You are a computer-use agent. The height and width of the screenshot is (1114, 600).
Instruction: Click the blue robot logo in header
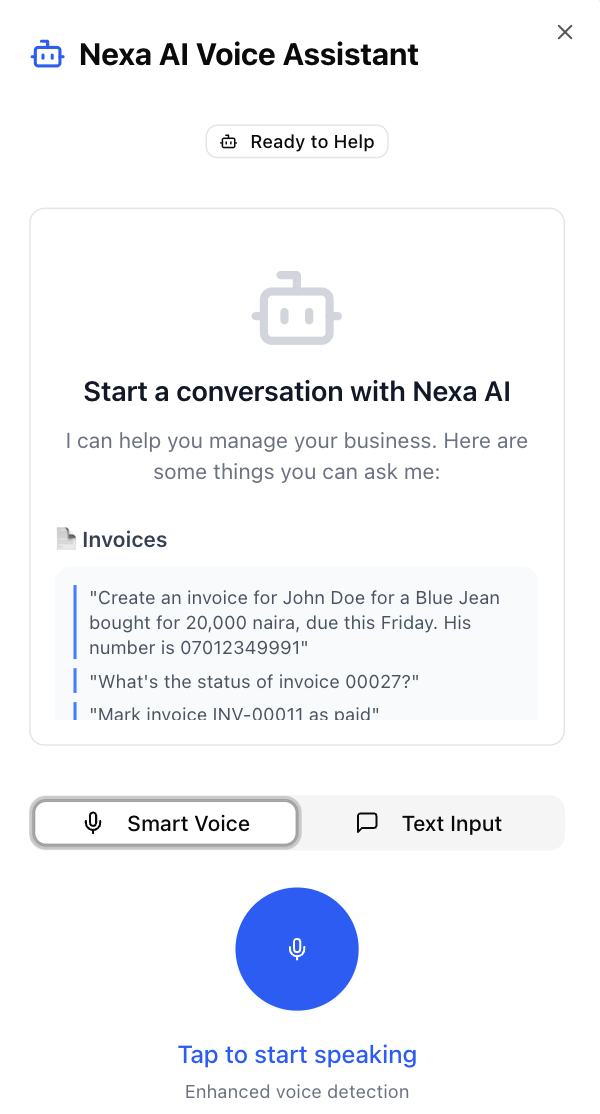48,54
